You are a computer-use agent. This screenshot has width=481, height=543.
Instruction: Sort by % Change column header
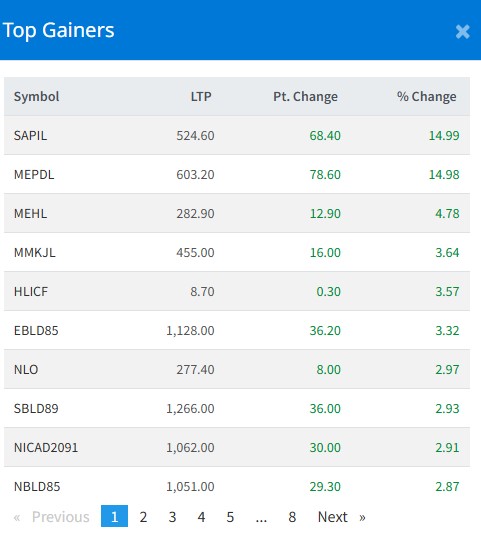[426, 96]
